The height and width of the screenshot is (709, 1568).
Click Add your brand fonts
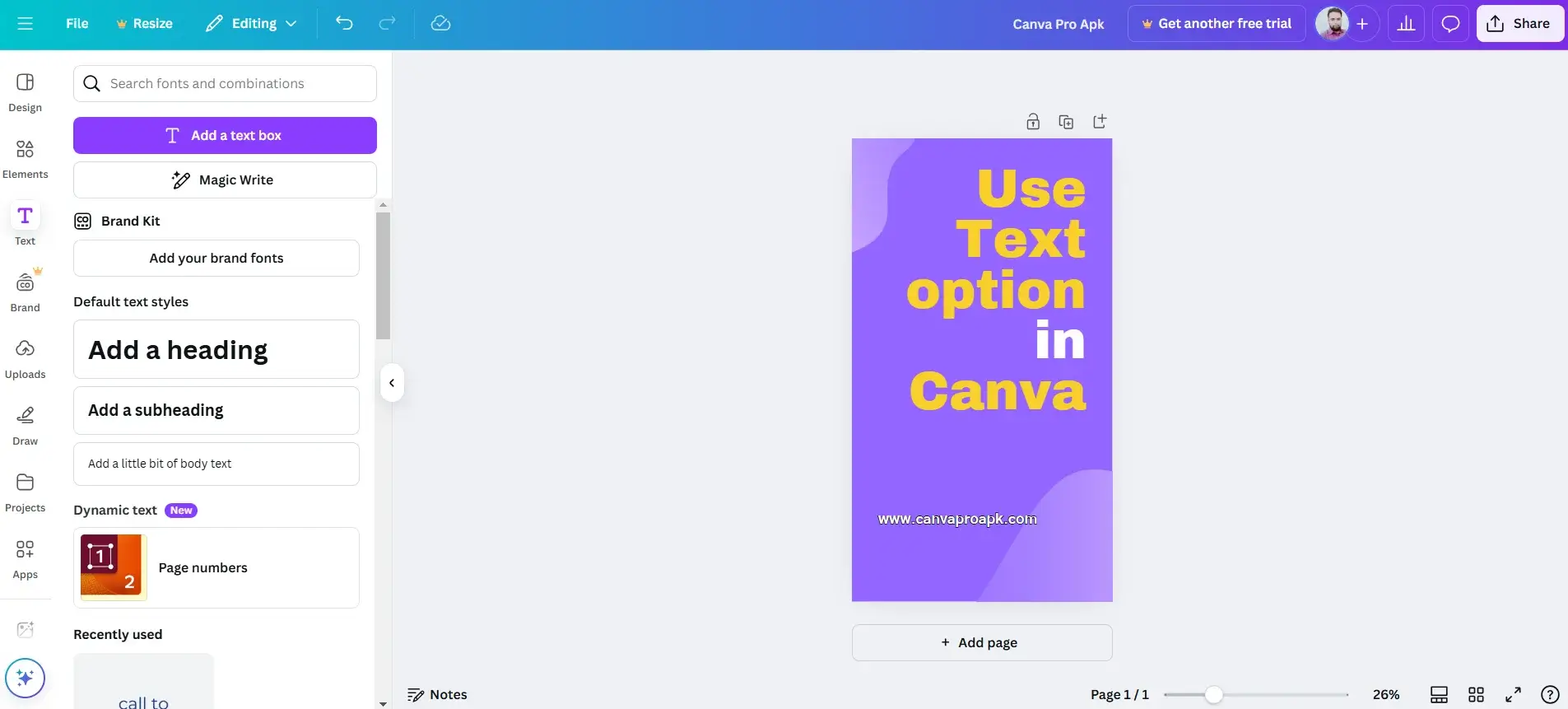click(216, 259)
